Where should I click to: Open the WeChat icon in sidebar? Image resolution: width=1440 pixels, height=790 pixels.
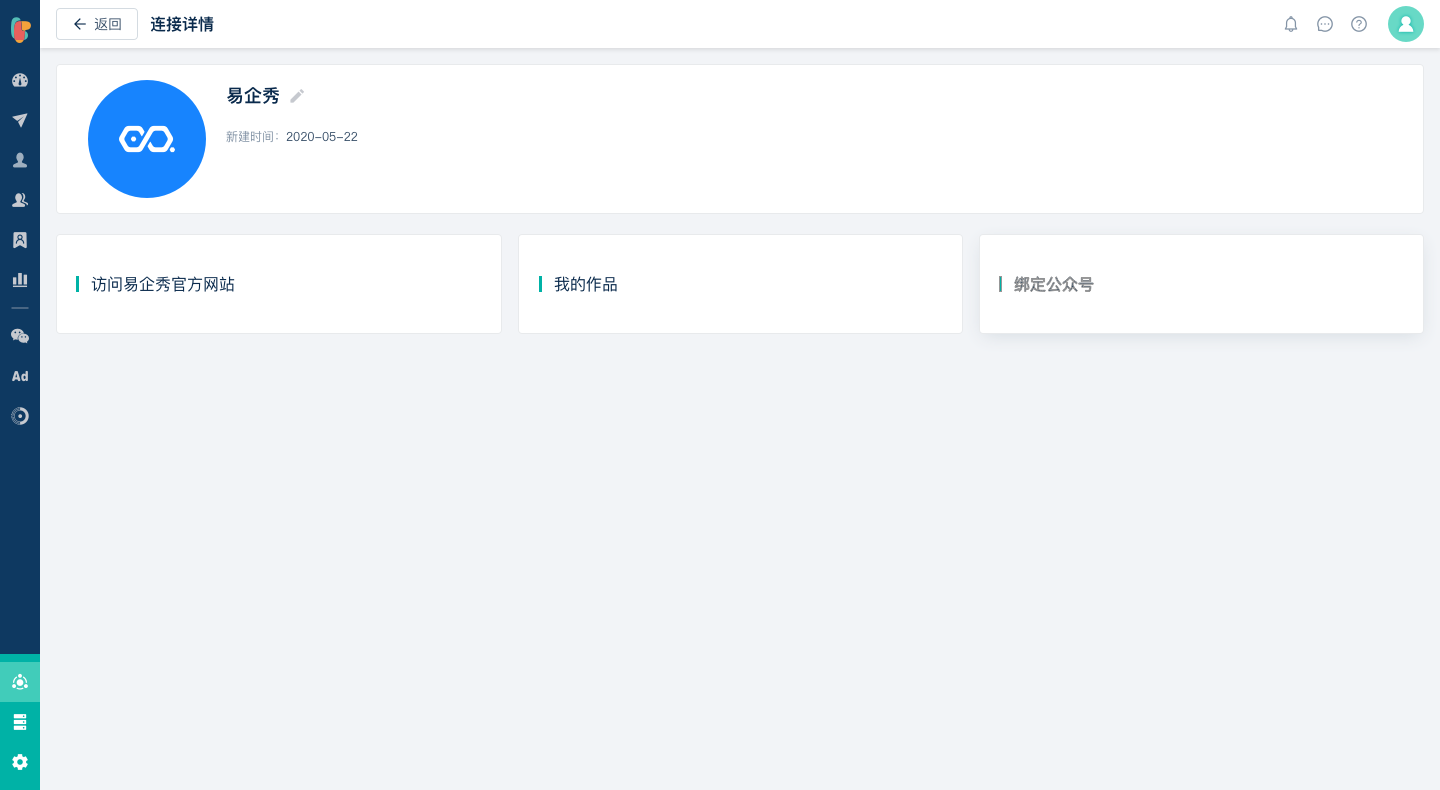coord(20,336)
